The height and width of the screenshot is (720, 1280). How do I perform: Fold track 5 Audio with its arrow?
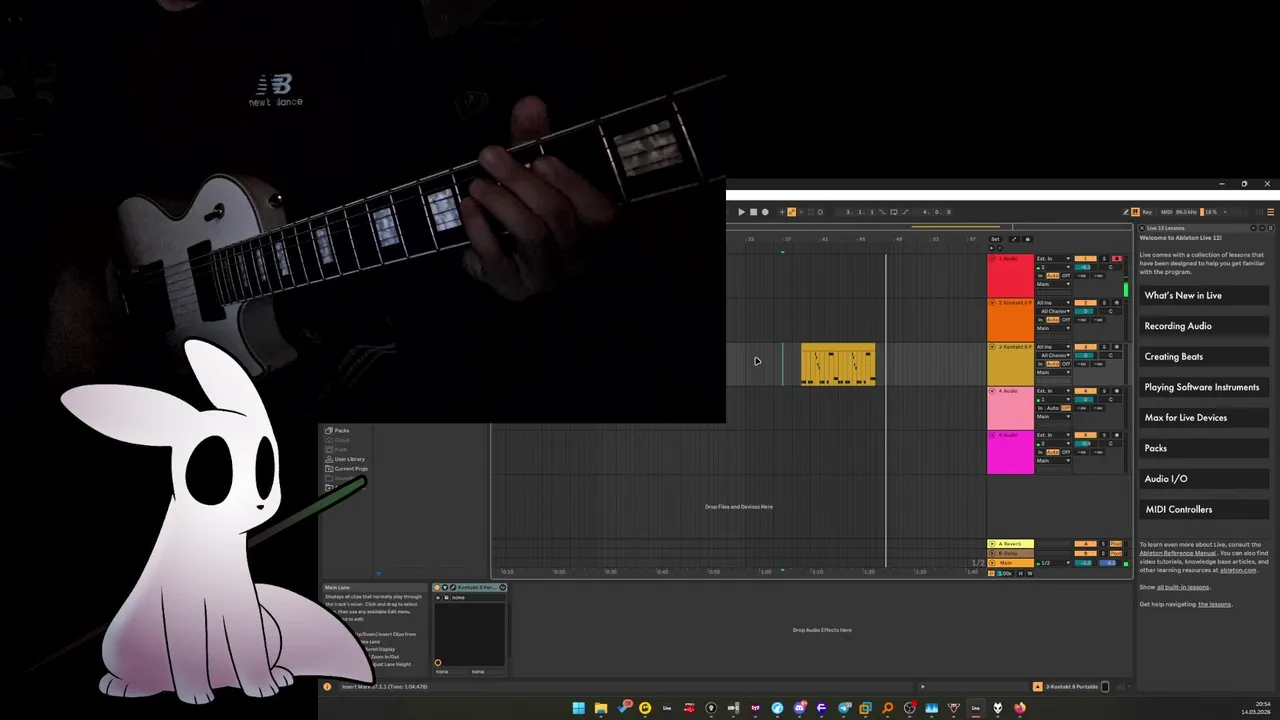tap(992, 435)
